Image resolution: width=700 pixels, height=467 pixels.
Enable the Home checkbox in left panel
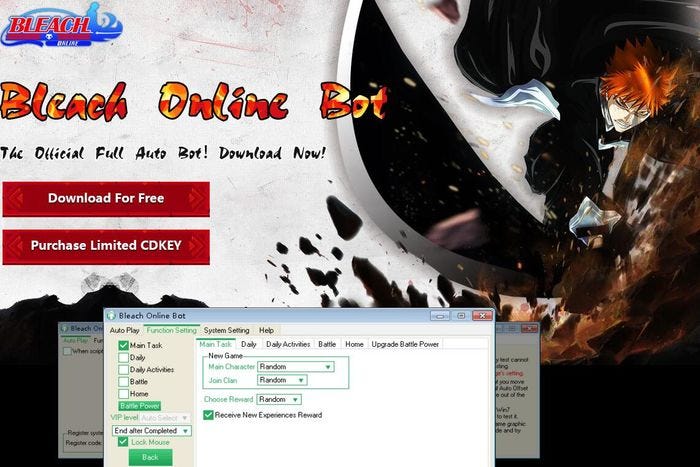point(124,394)
